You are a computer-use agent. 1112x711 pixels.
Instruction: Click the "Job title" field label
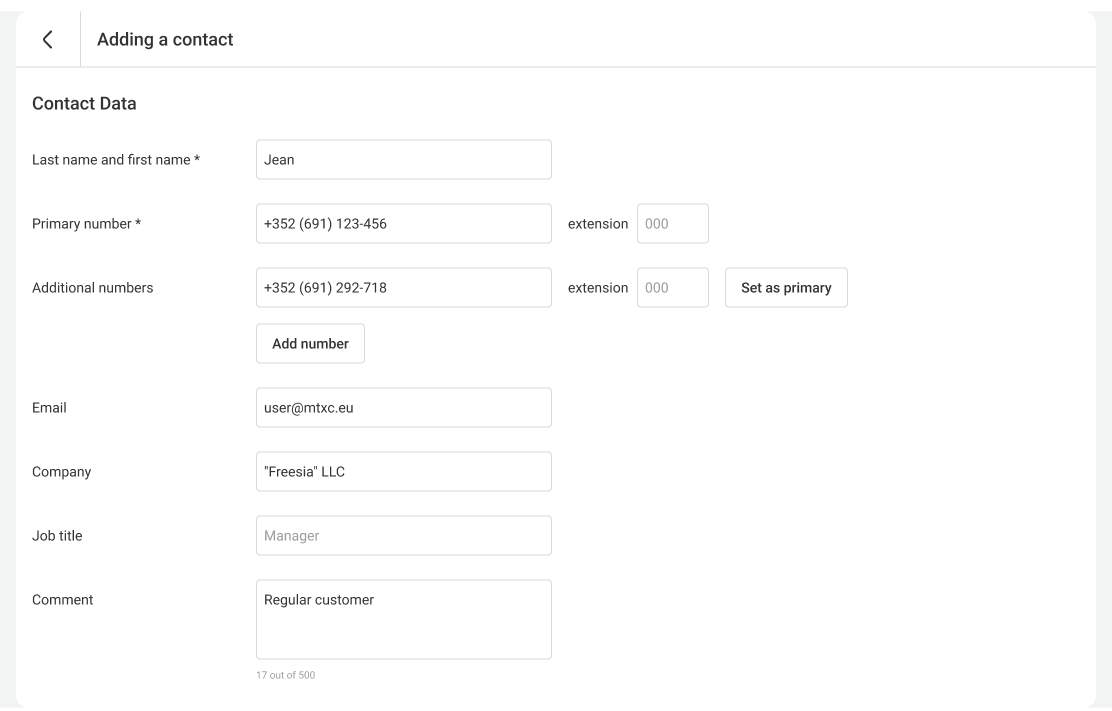[x=57, y=536]
